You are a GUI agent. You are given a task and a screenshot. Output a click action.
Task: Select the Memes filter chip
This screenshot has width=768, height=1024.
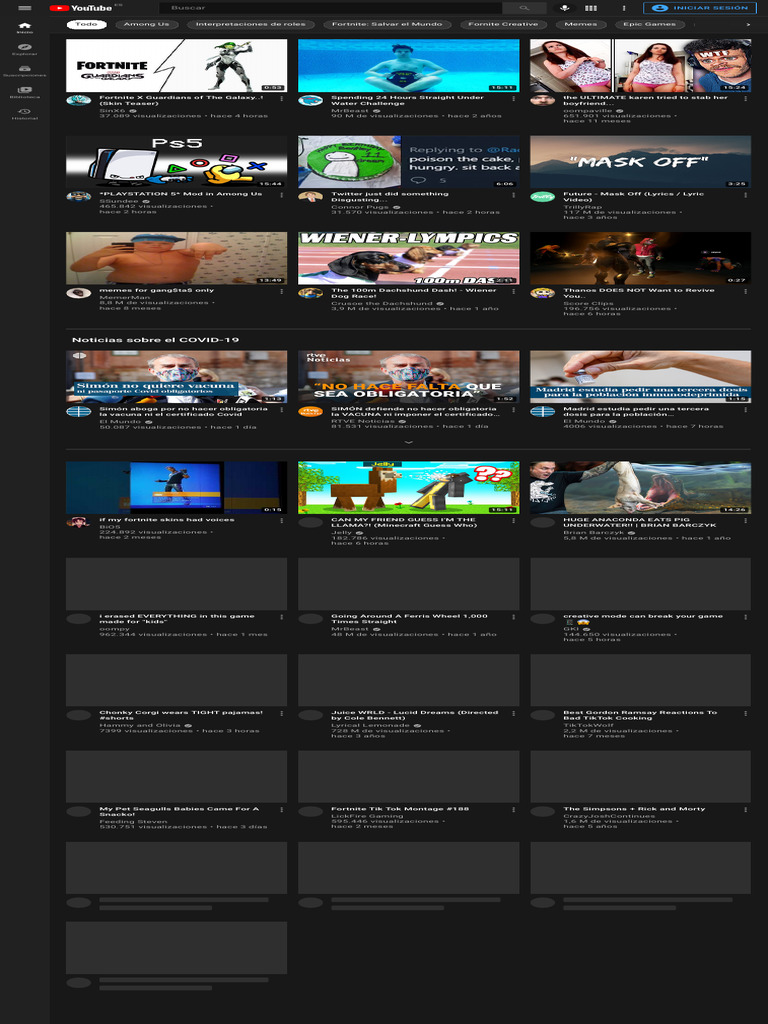pos(581,24)
